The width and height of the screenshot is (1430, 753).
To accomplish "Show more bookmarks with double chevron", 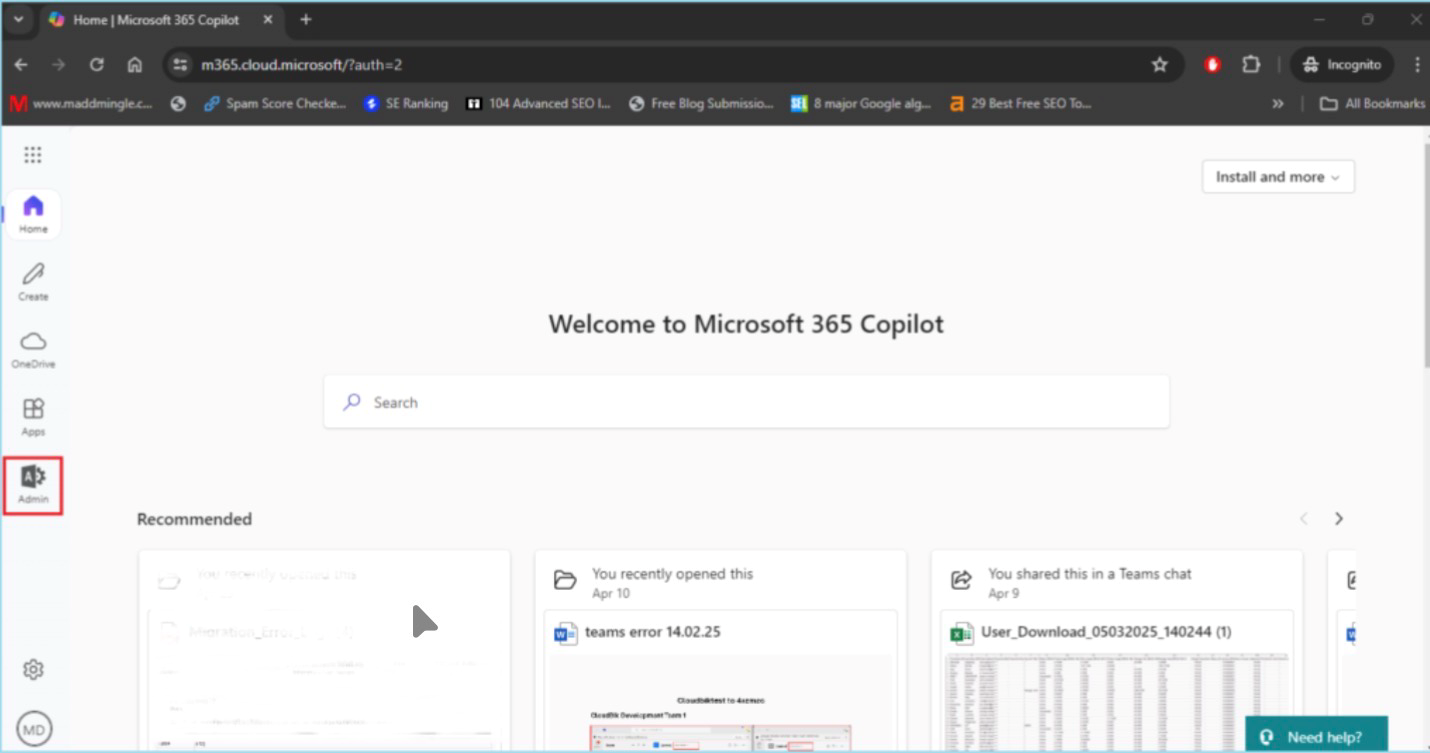I will 1277,103.
